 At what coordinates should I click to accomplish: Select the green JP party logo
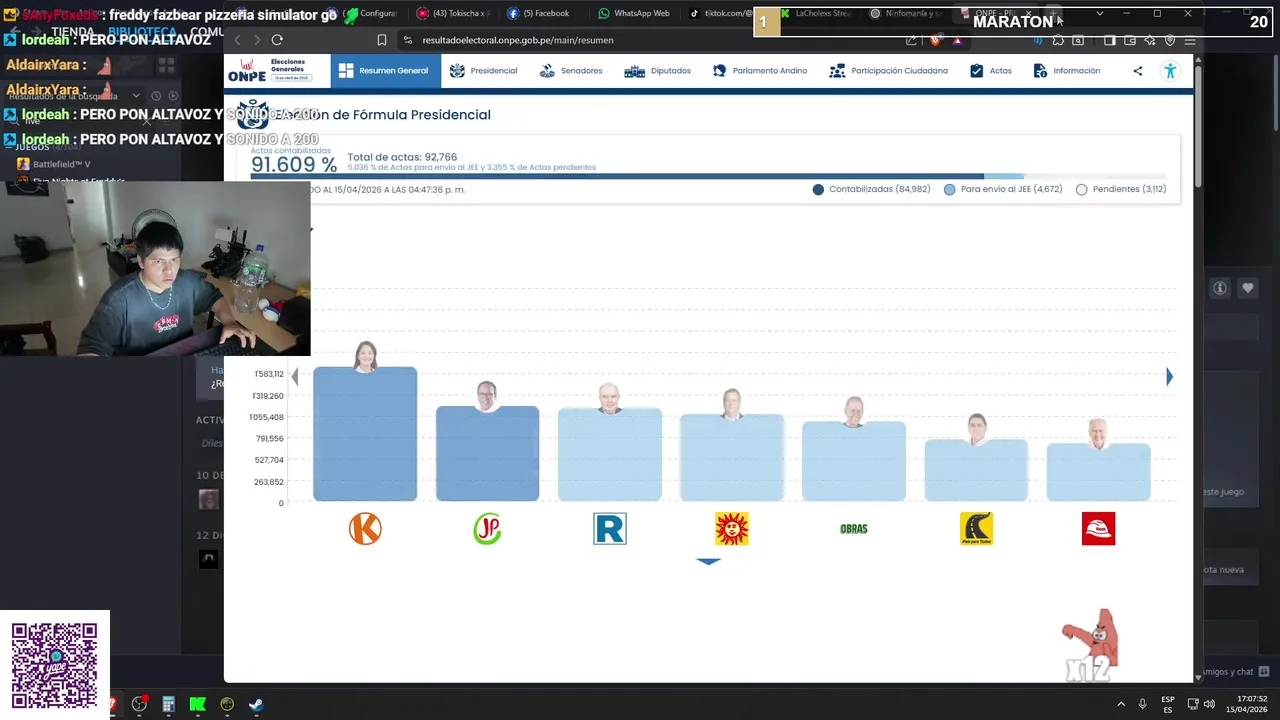(x=487, y=528)
